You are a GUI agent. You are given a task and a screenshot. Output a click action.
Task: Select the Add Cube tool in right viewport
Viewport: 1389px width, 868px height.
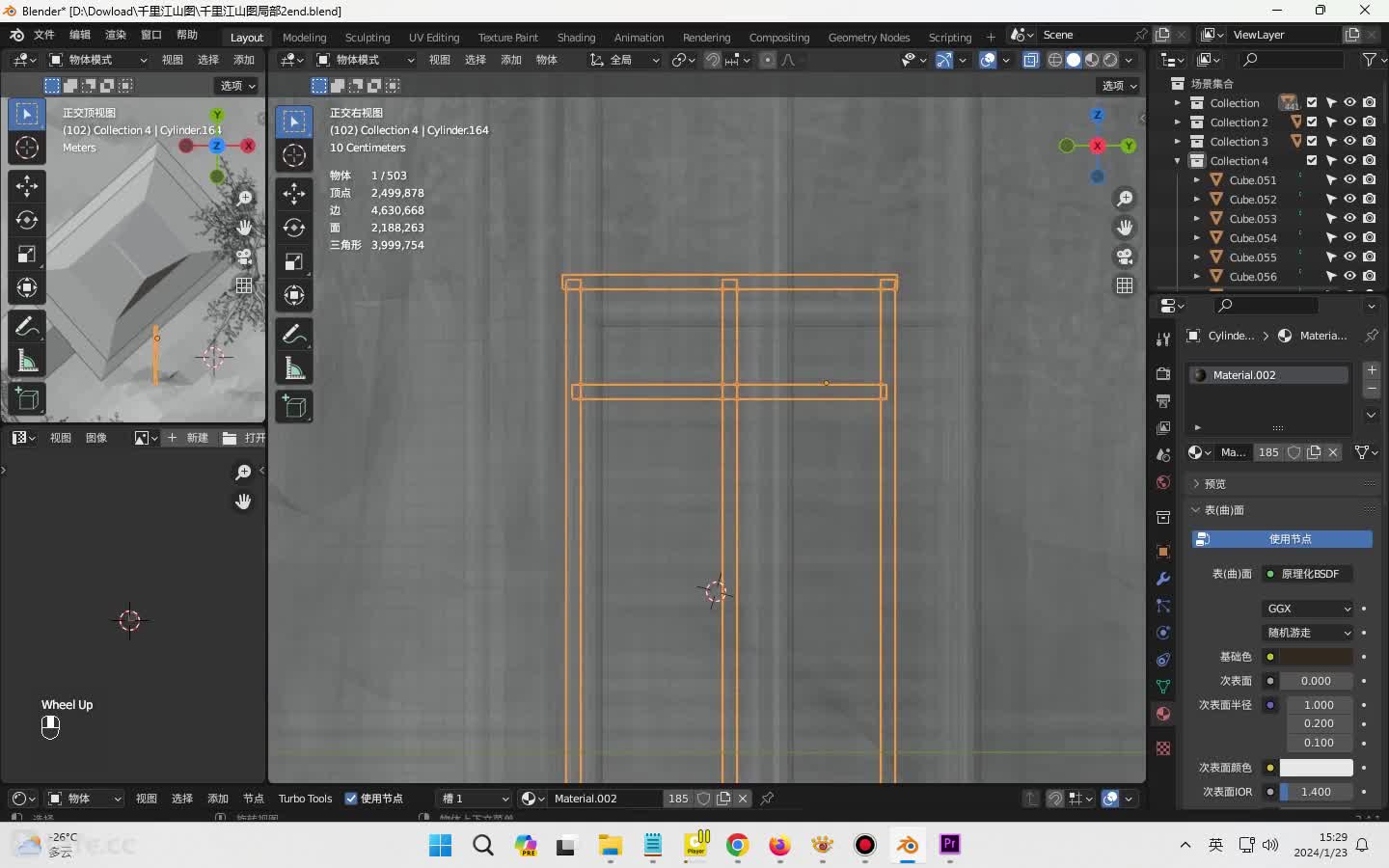point(294,407)
